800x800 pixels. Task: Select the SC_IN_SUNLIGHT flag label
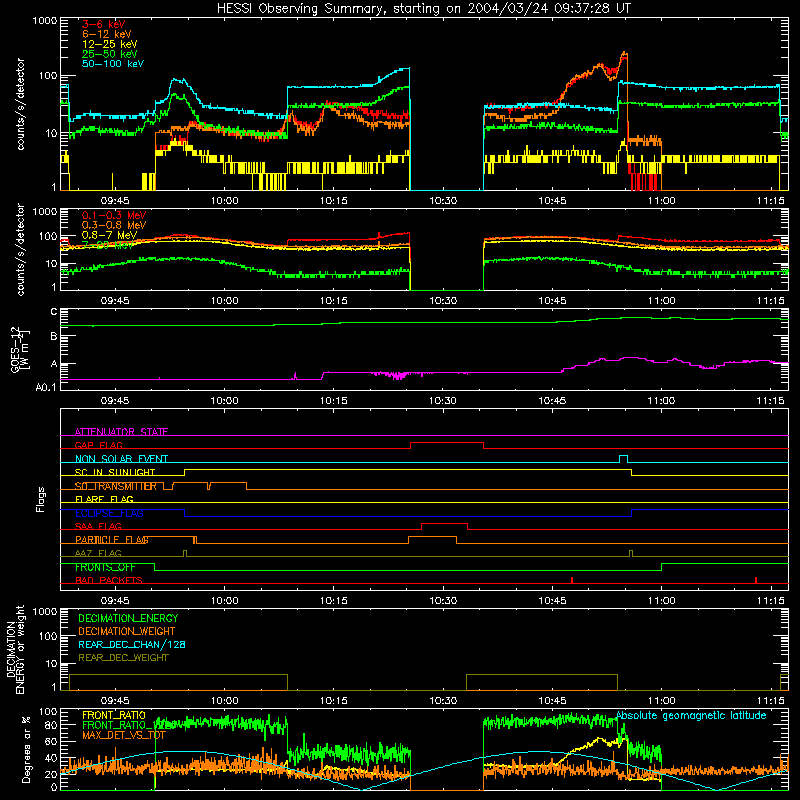click(x=115, y=472)
